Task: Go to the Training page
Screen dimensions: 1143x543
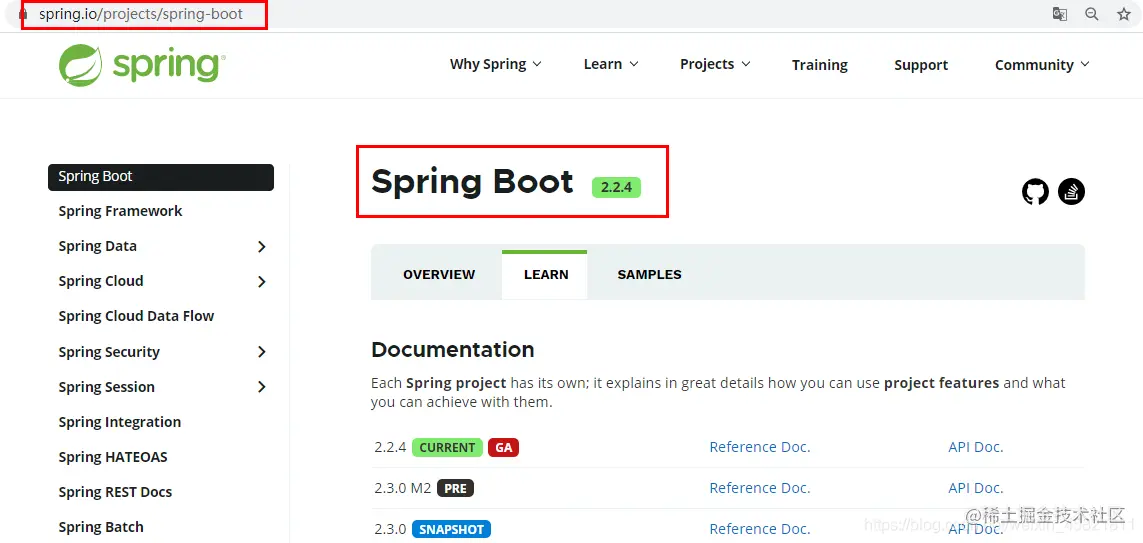Action: 820,65
